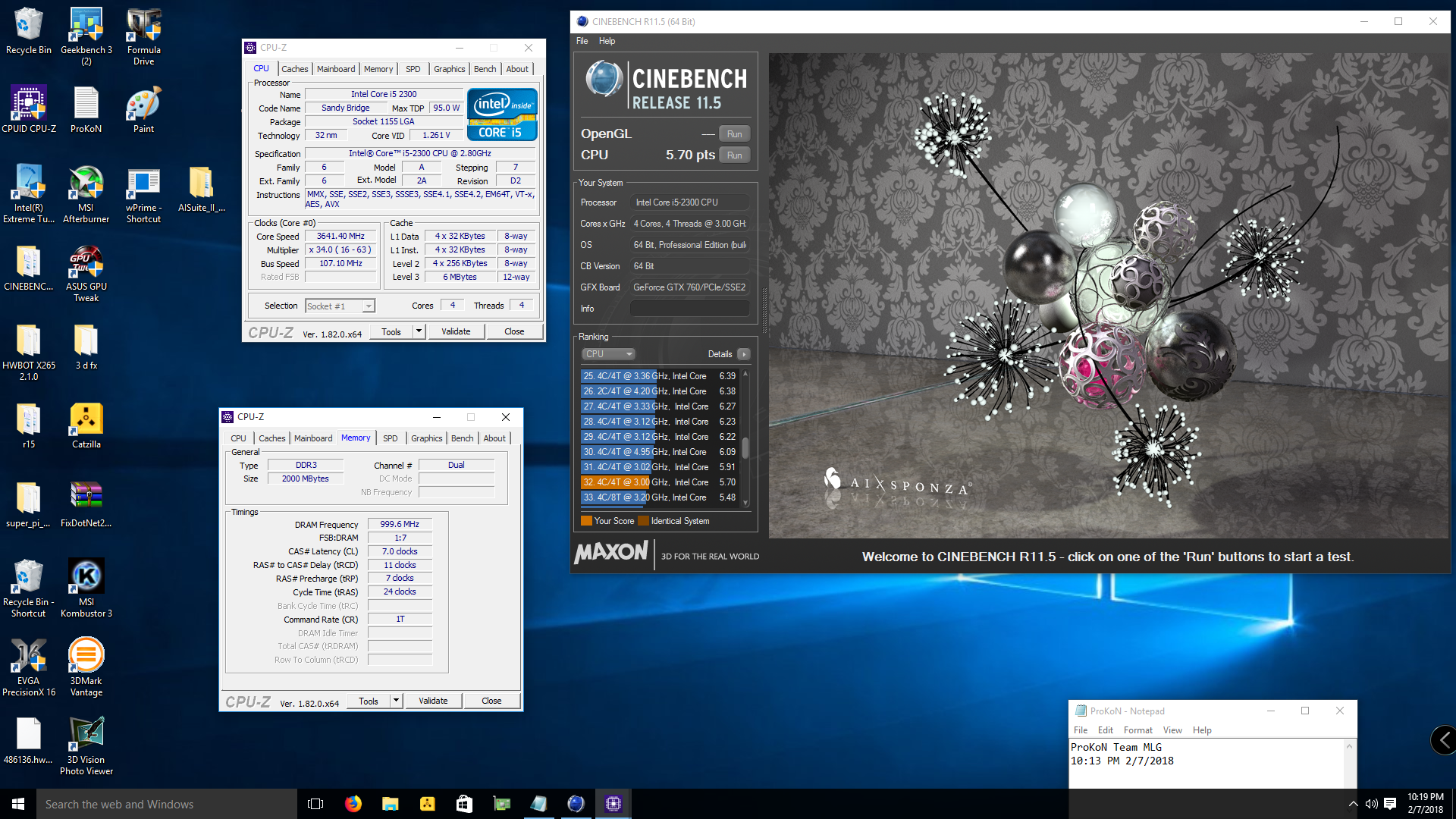This screenshot has width=1456, height=819.
Task: Open the ProKoN text file icon
Action: point(86,110)
